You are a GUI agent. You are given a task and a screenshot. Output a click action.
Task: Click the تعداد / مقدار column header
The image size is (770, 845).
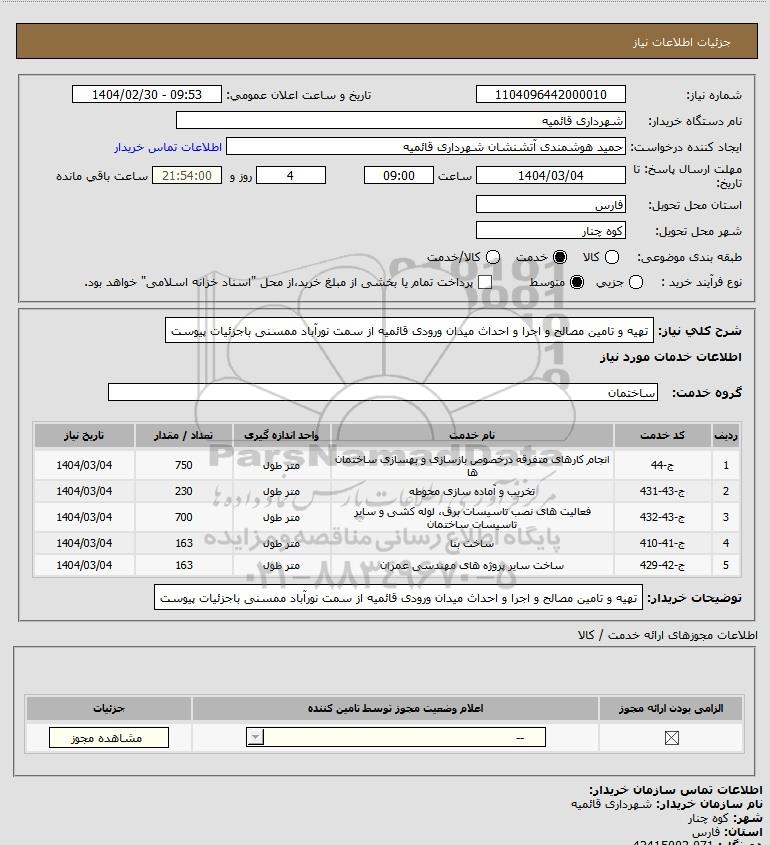[x=183, y=435]
